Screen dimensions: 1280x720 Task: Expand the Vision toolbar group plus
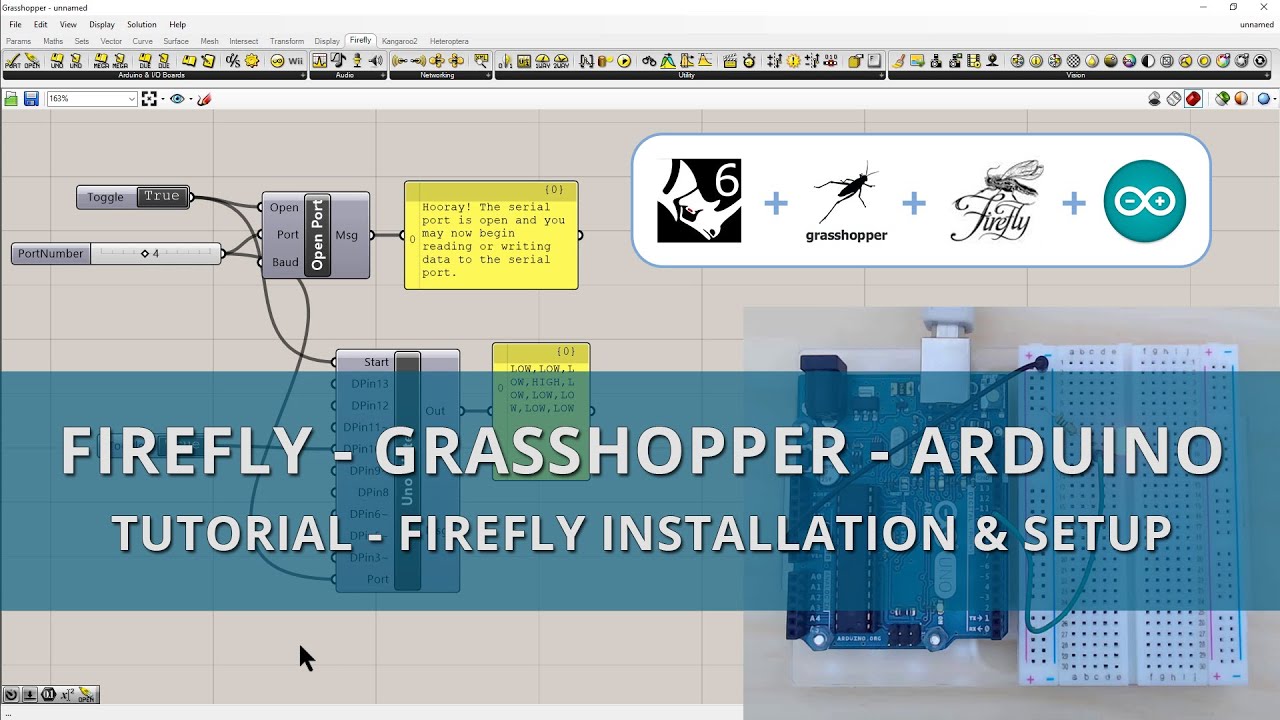pyautogui.click(x=1269, y=75)
